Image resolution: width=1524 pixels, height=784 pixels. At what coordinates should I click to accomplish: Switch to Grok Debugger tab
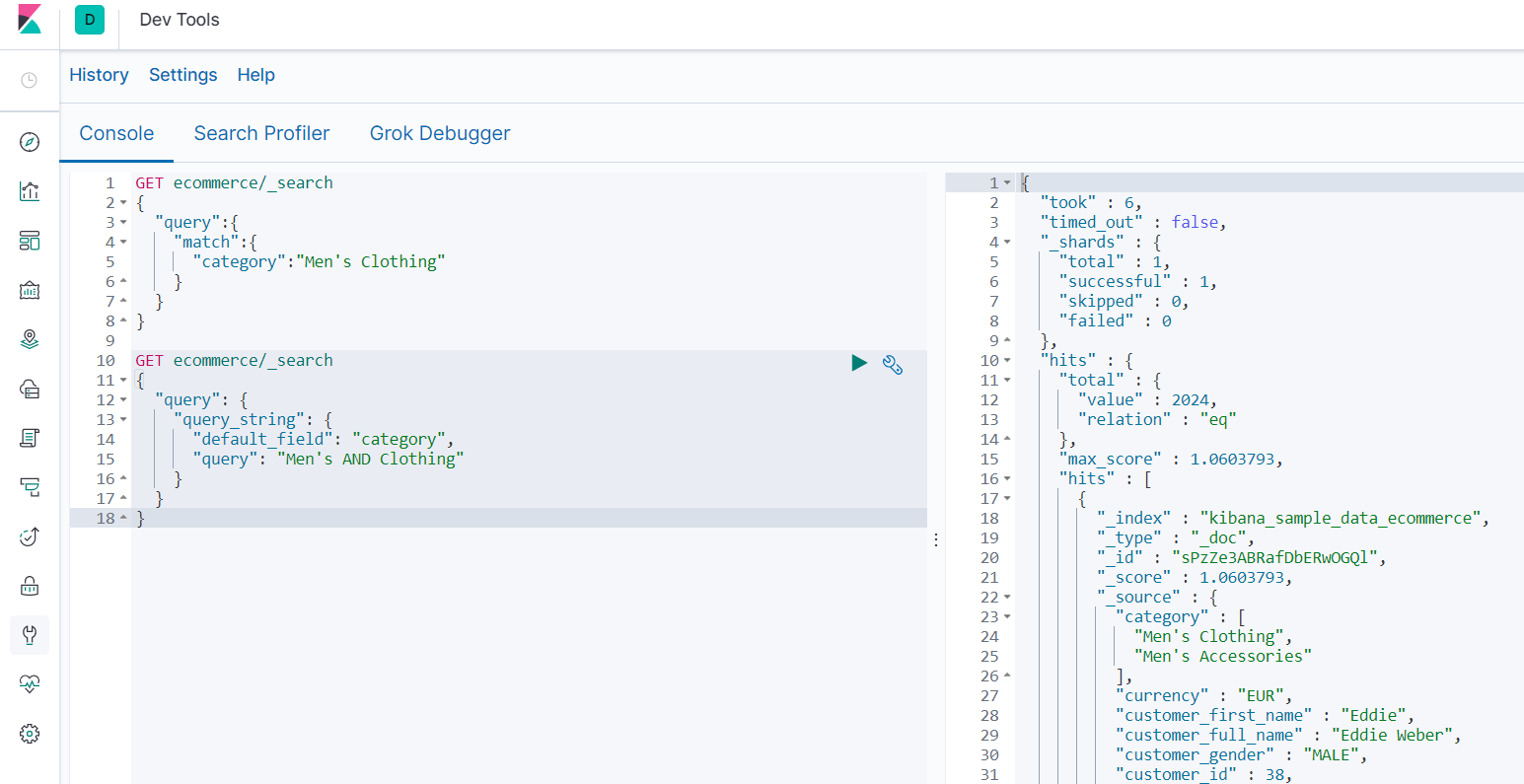(440, 133)
